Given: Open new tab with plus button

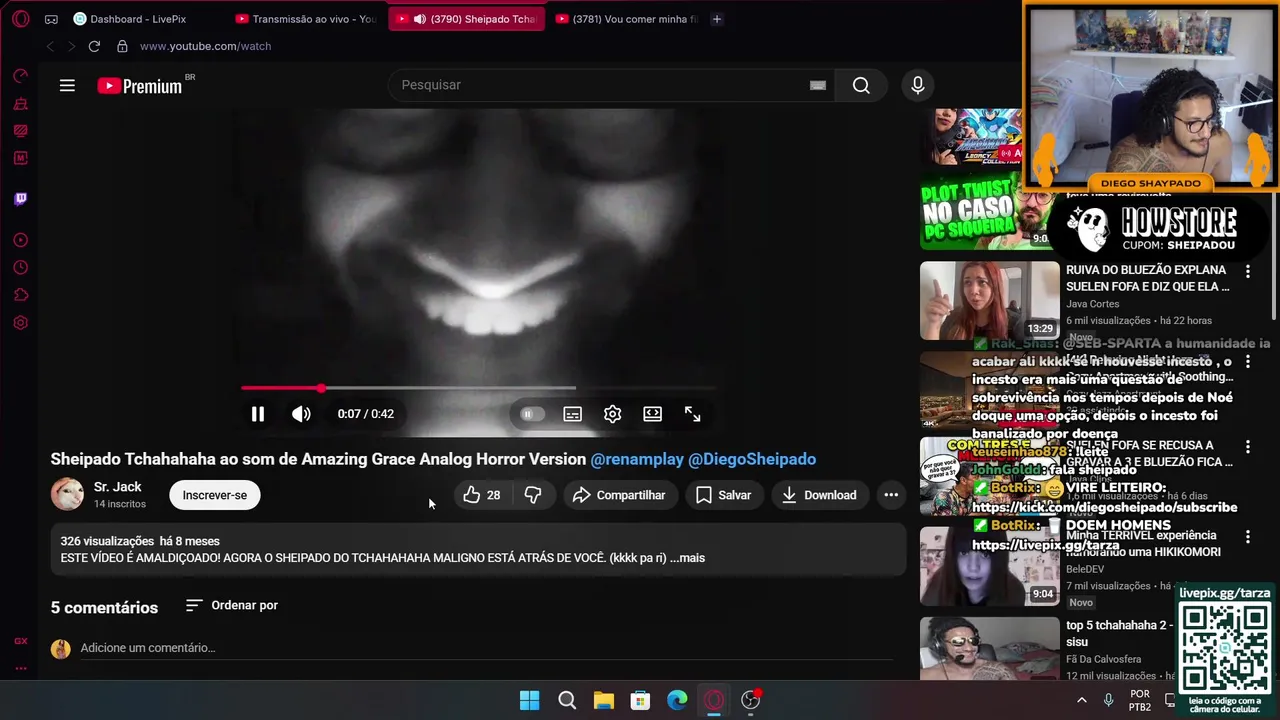Looking at the screenshot, I should pyautogui.click(x=716, y=19).
